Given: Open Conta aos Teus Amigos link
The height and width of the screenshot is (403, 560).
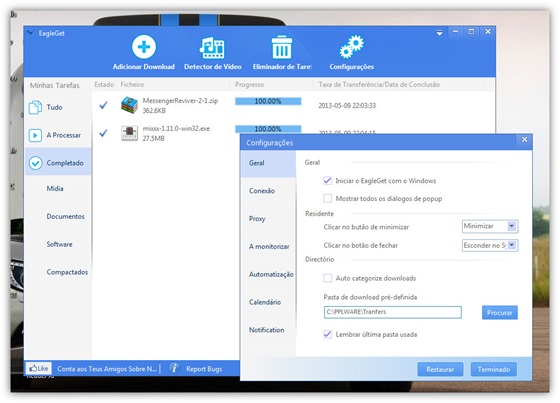Looking at the screenshot, I should point(107,369).
